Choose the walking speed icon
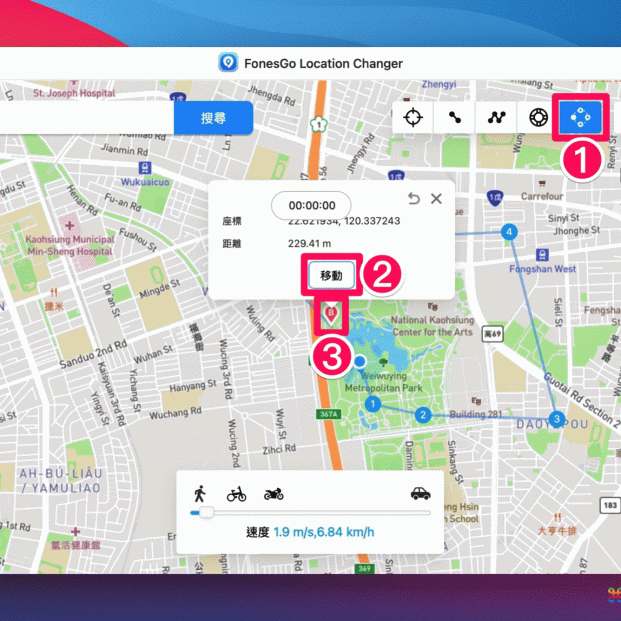The height and width of the screenshot is (621, 621). coord(200,493)
